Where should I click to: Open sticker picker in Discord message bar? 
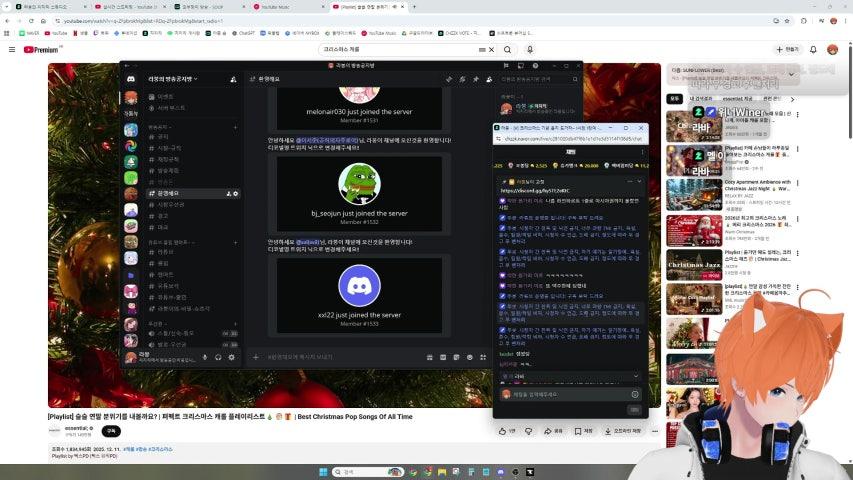click(x=456, y=357)
